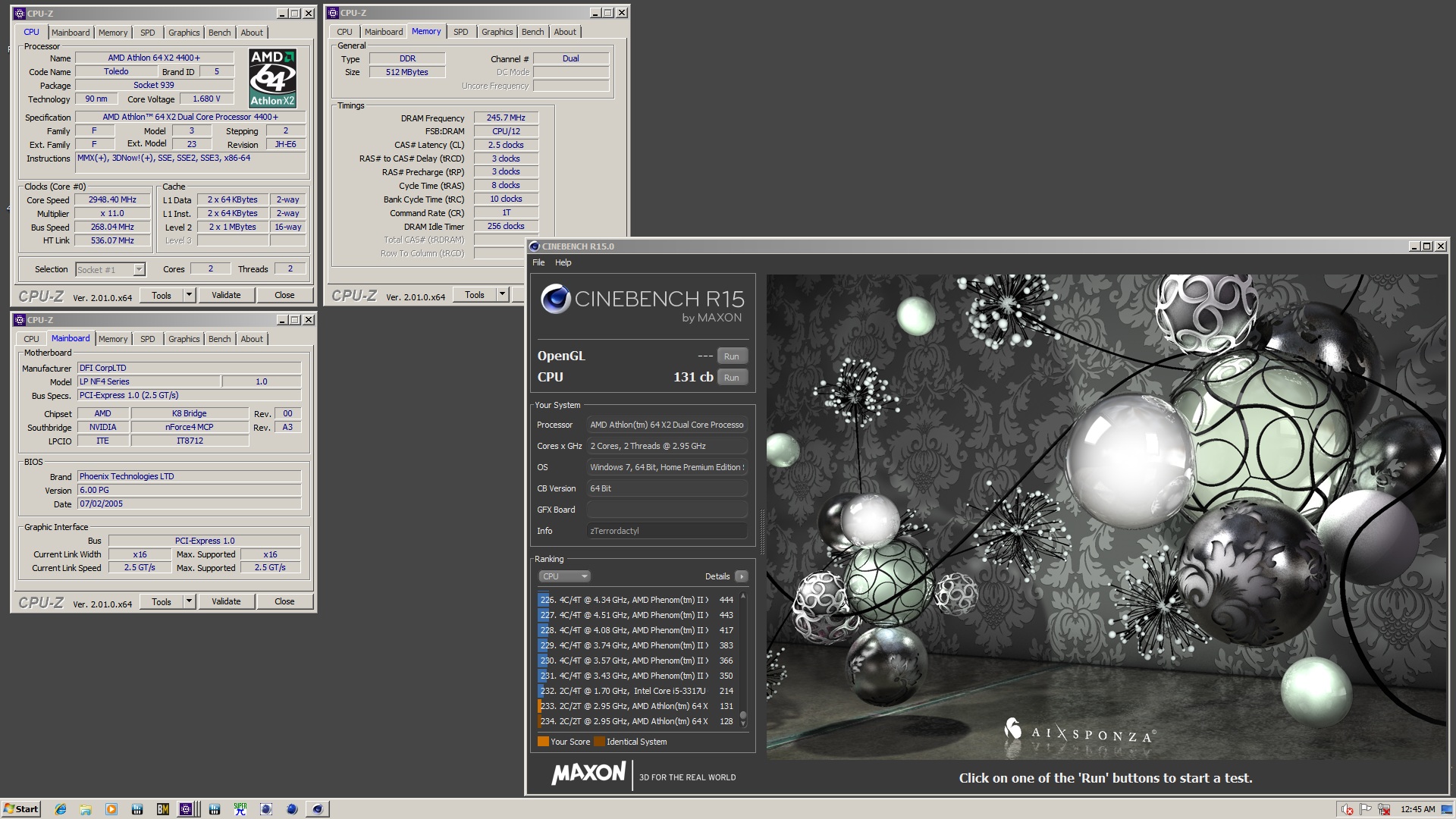Click Close in the CPU-Z Mainboard window

(x=284, y=601)
